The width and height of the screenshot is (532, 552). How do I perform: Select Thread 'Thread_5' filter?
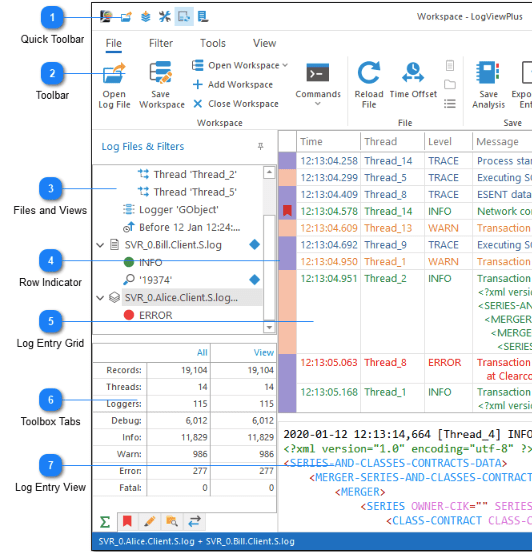click(x=187, y=192)
